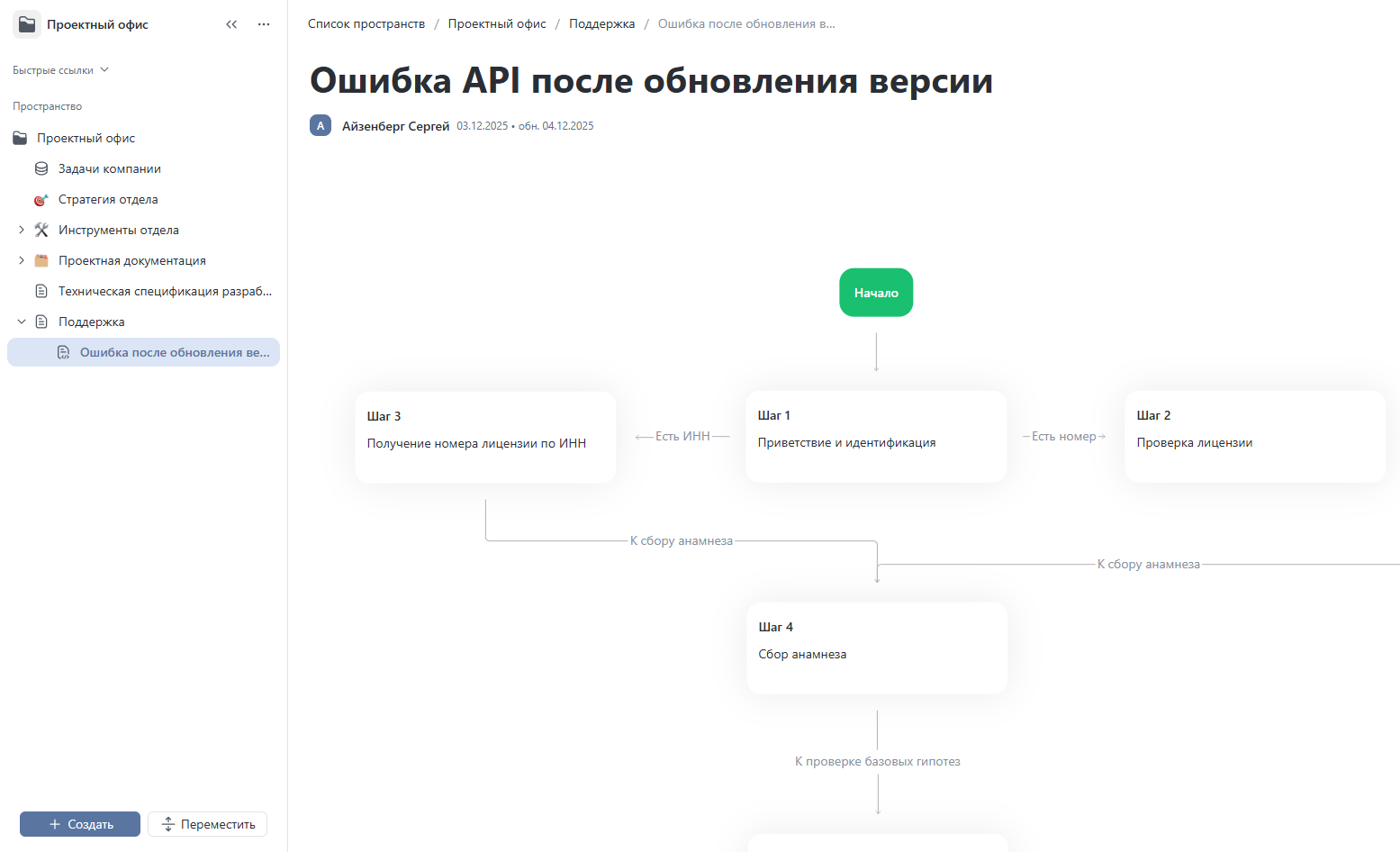1400x852 pixels.
Task: Collapse the sidebar with the double-chevron icon
Action: (231, 24)
